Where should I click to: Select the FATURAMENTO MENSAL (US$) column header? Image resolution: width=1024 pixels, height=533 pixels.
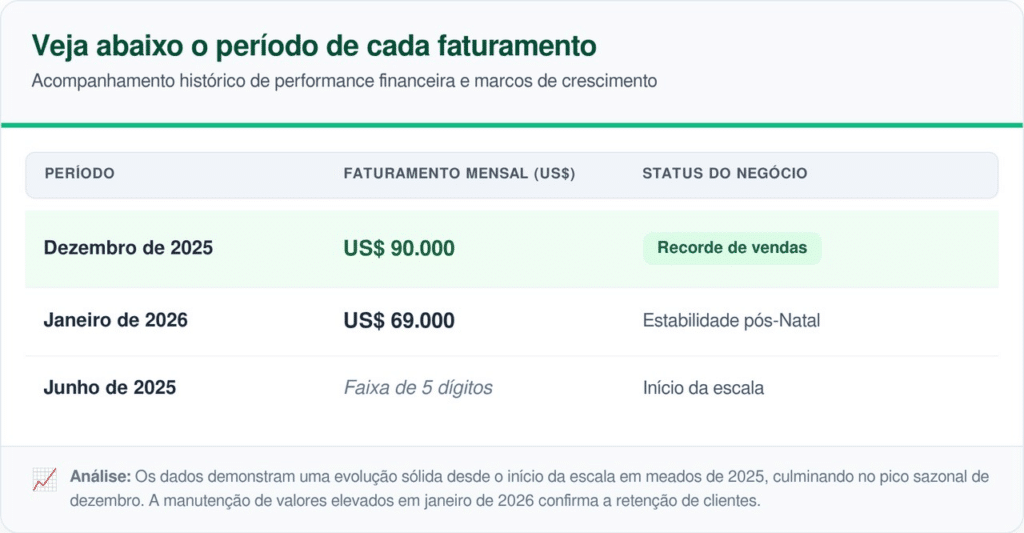pyautogui.click(x=459, y=174)
